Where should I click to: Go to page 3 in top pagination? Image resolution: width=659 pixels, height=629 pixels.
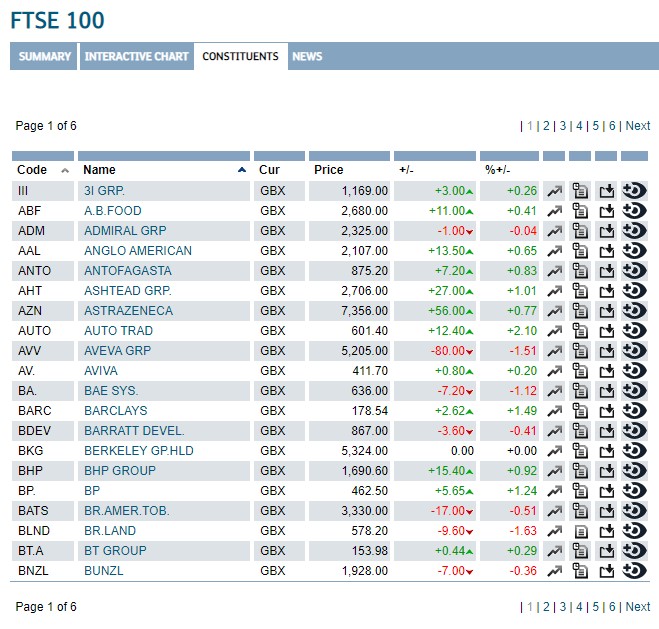(x=563, y=126)
